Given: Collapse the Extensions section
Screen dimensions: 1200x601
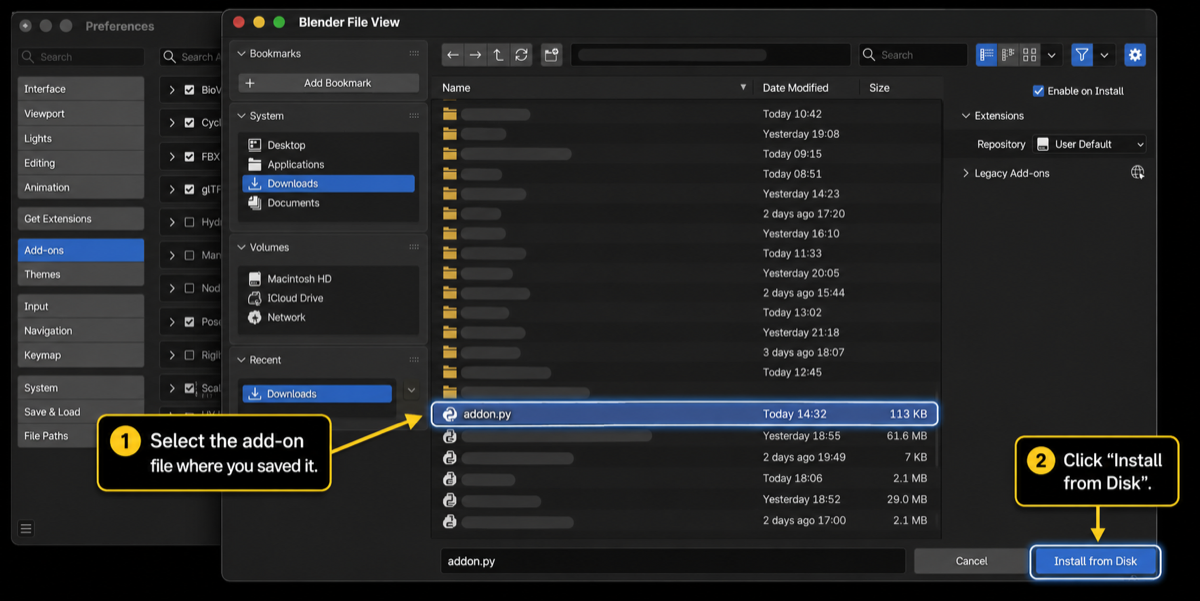Looking at the screenshot, I should click(966, 116).
